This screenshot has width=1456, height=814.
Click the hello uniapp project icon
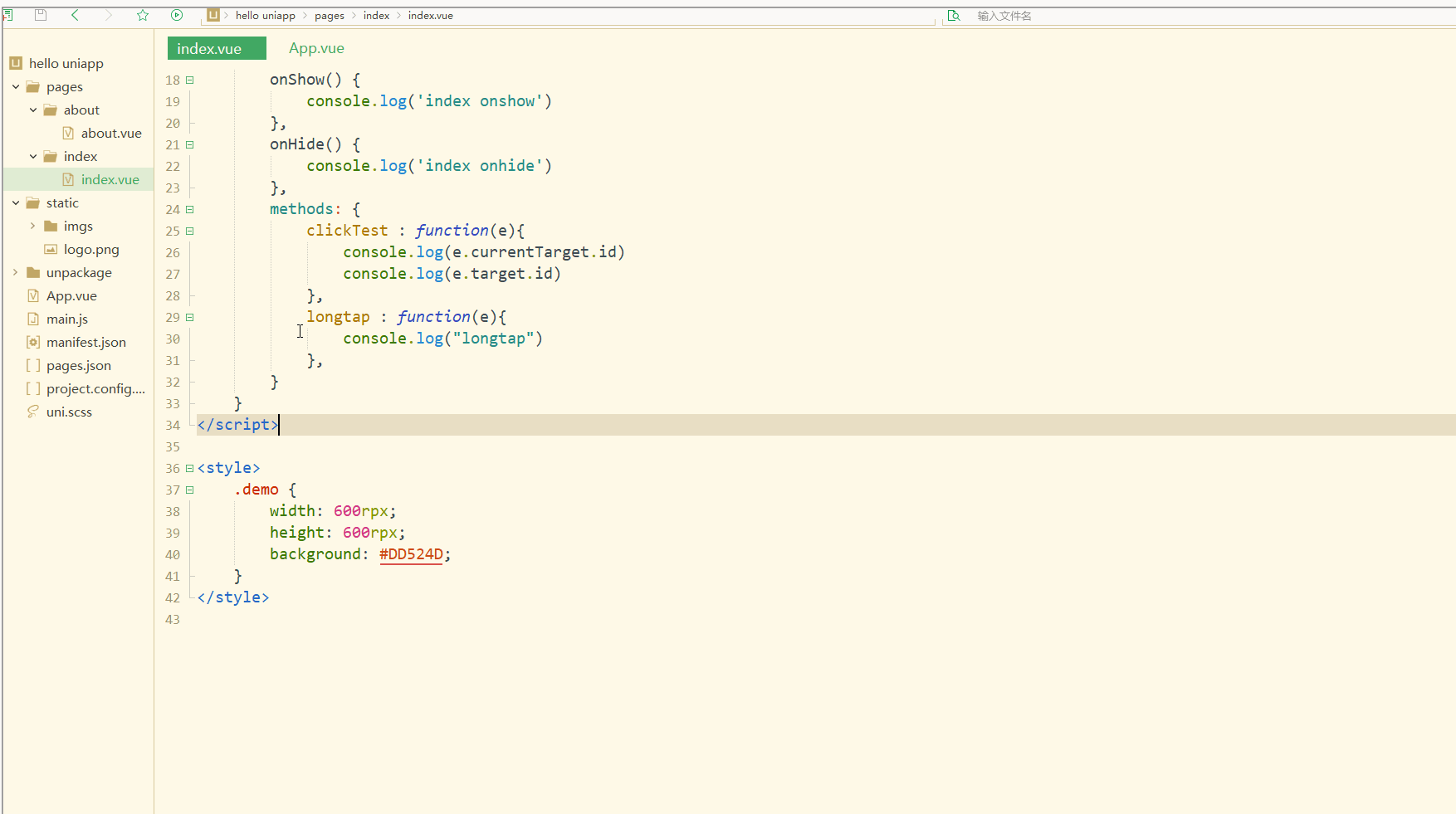click(x=16, y=63)
